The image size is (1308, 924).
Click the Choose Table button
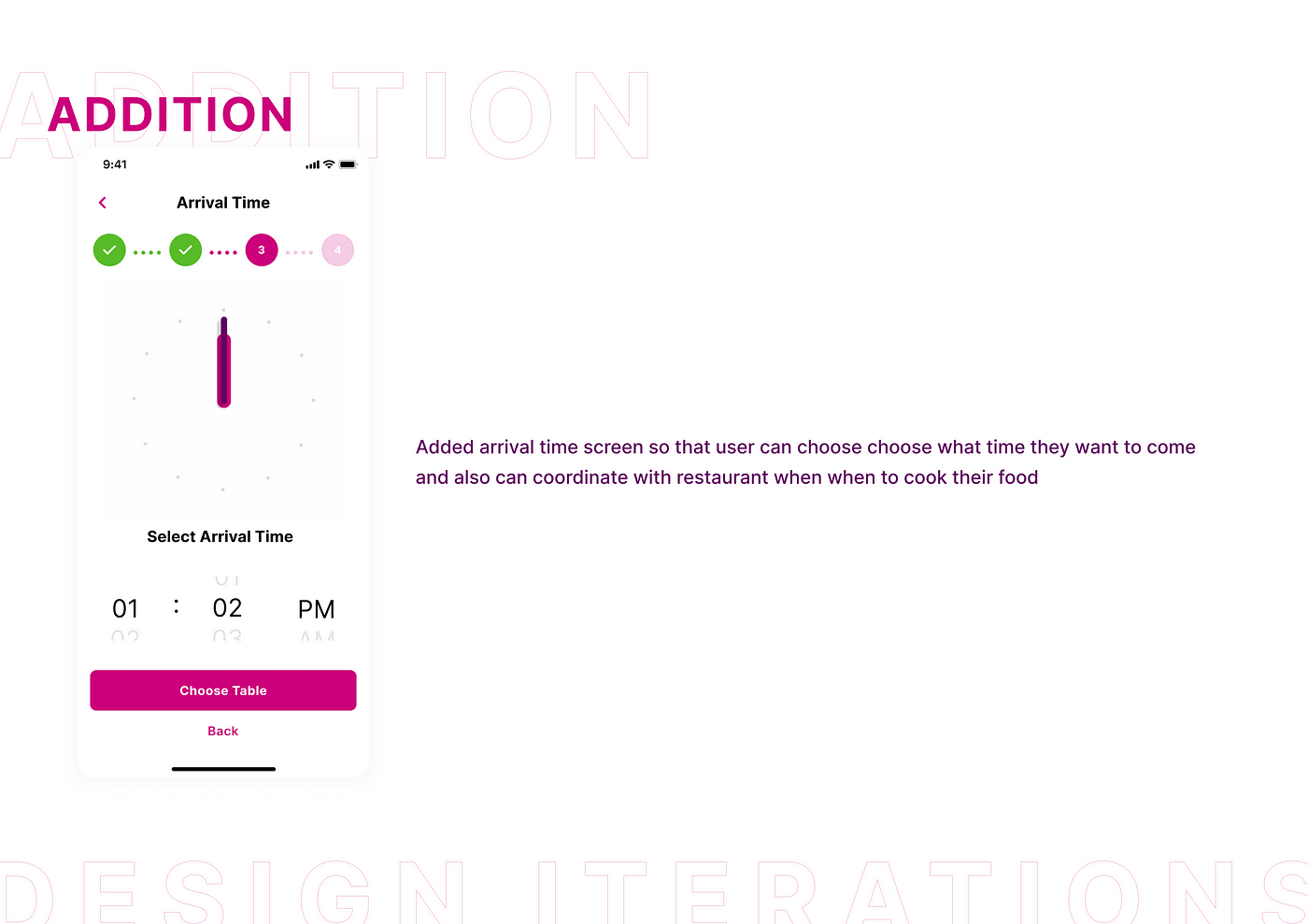click(x=223, y=690)
